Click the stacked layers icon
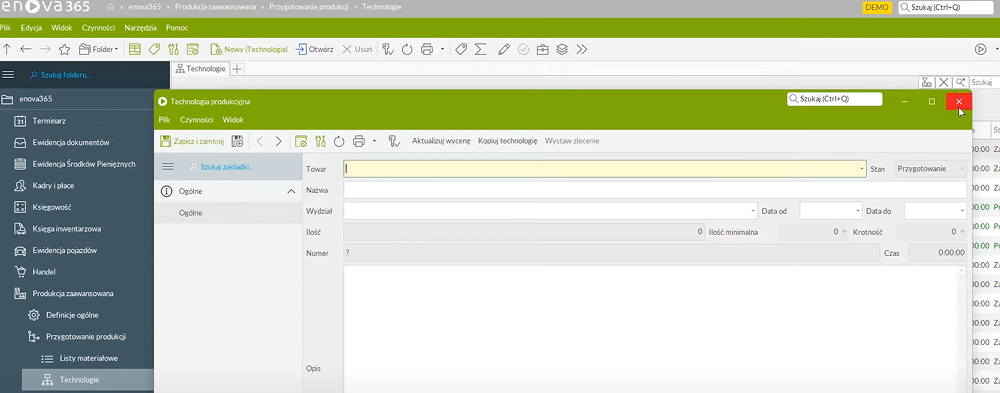 (x=562, y=49)
